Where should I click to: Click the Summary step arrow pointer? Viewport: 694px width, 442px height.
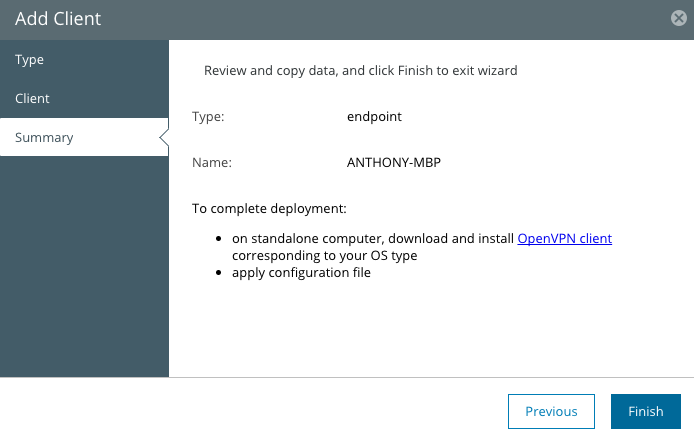pos(164,137)
